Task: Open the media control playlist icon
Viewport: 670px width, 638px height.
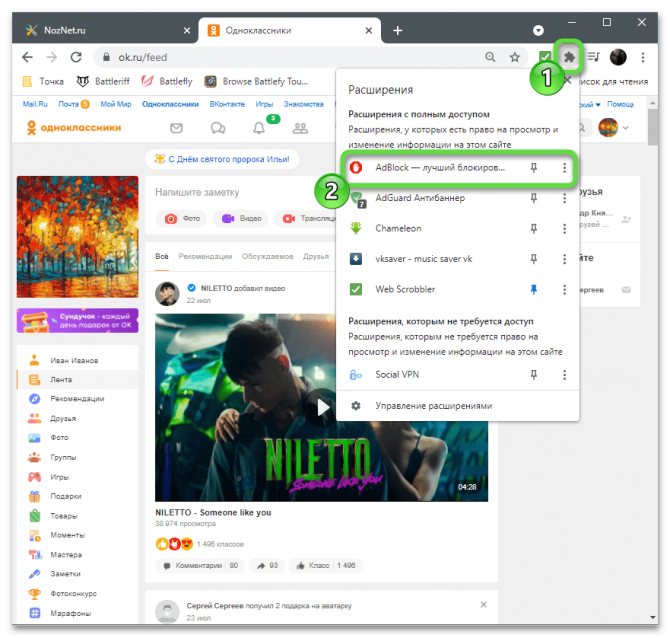Action: [594, 57]
